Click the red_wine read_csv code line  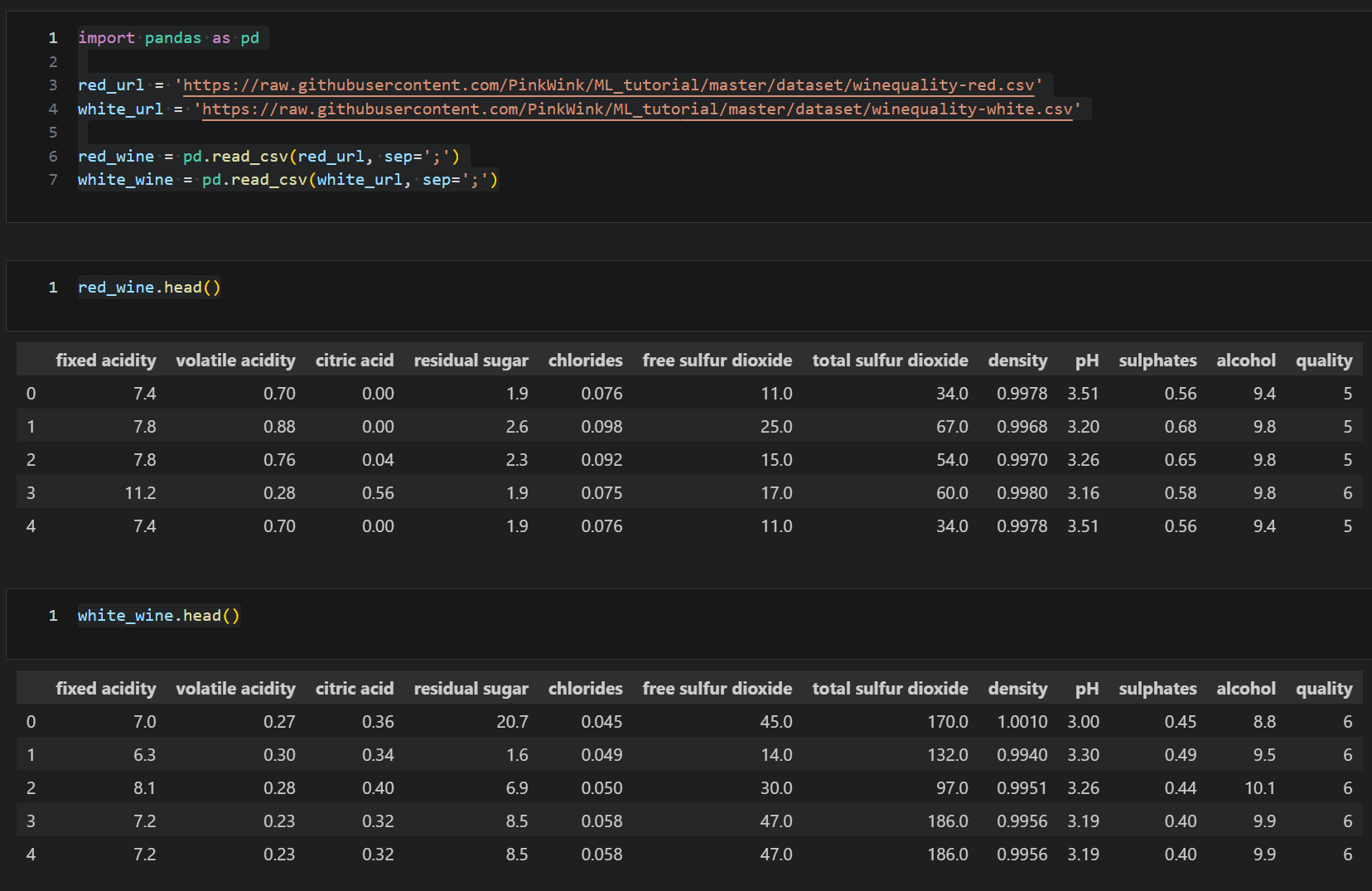click(x=268, y=157)
